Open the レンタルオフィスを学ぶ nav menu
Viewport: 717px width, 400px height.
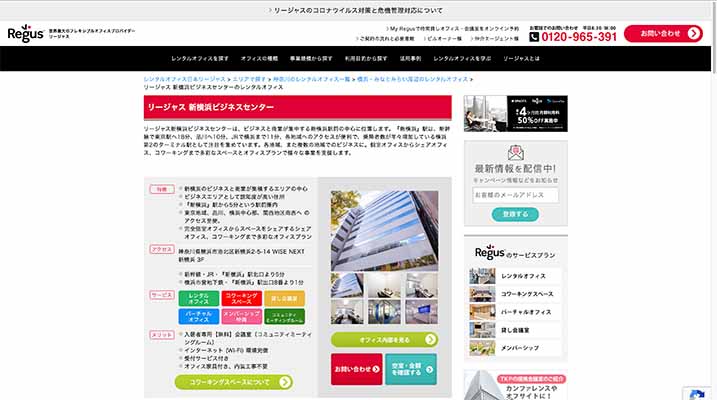(462, 59)
